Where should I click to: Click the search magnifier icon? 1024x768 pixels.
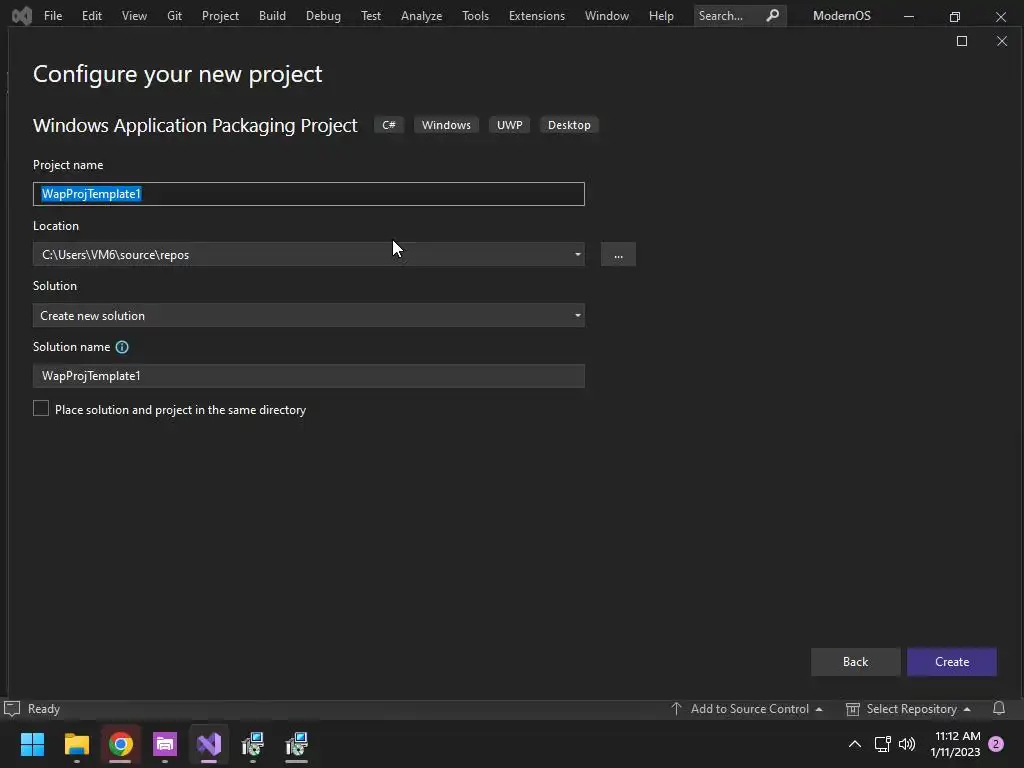773,15
